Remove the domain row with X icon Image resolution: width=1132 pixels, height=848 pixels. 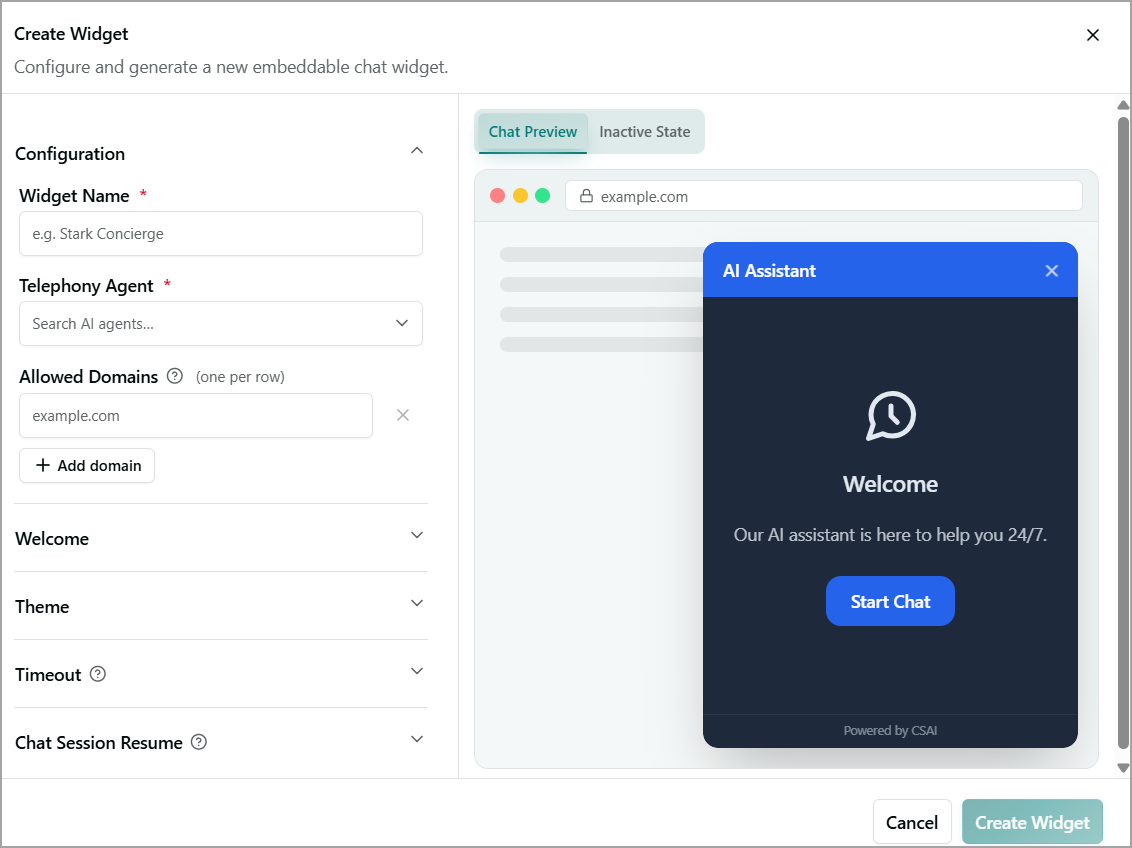403,415
